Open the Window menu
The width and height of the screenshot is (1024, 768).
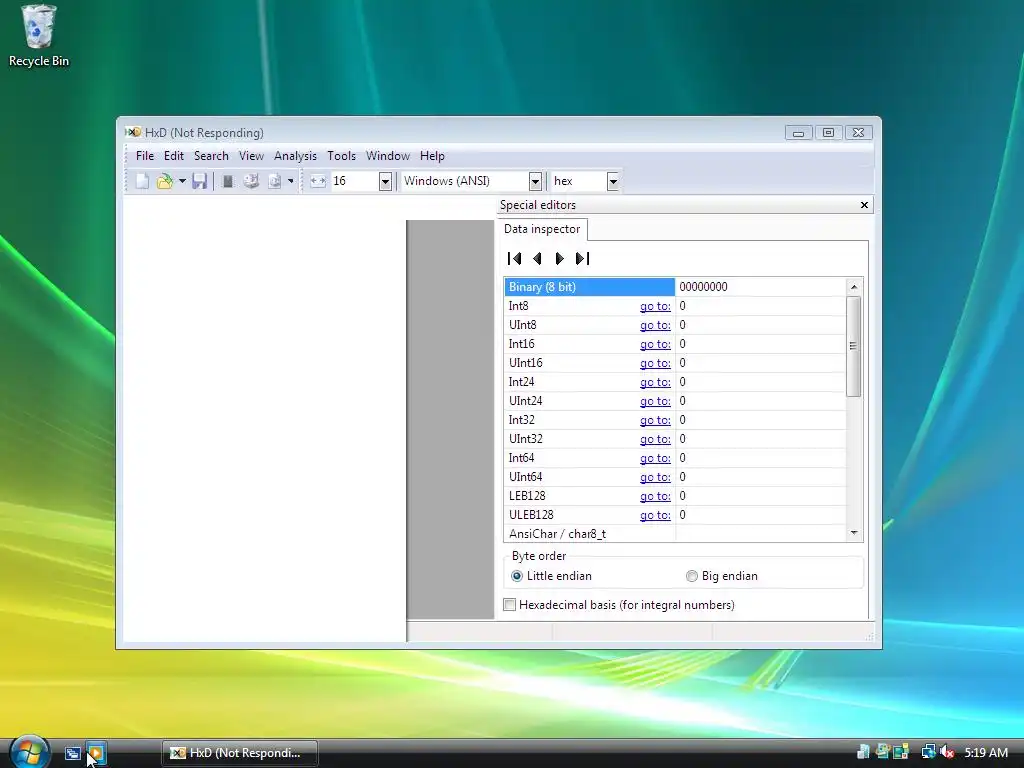[388, 156]
